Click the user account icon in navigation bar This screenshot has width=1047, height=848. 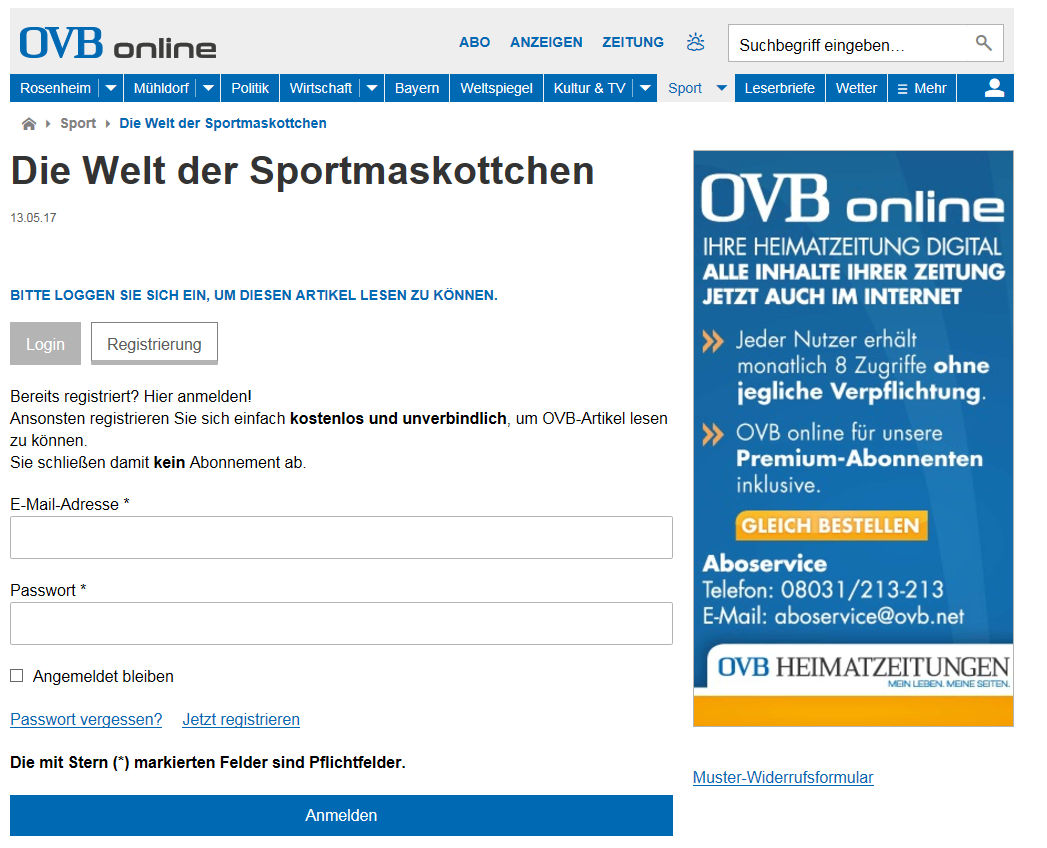point(993,88)
